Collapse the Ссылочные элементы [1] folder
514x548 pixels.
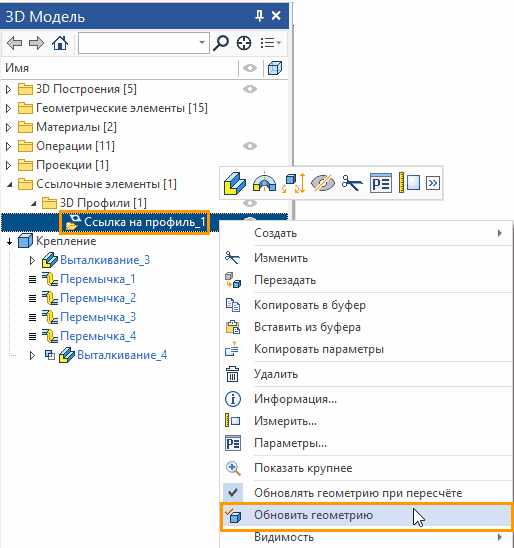[9, 184]
